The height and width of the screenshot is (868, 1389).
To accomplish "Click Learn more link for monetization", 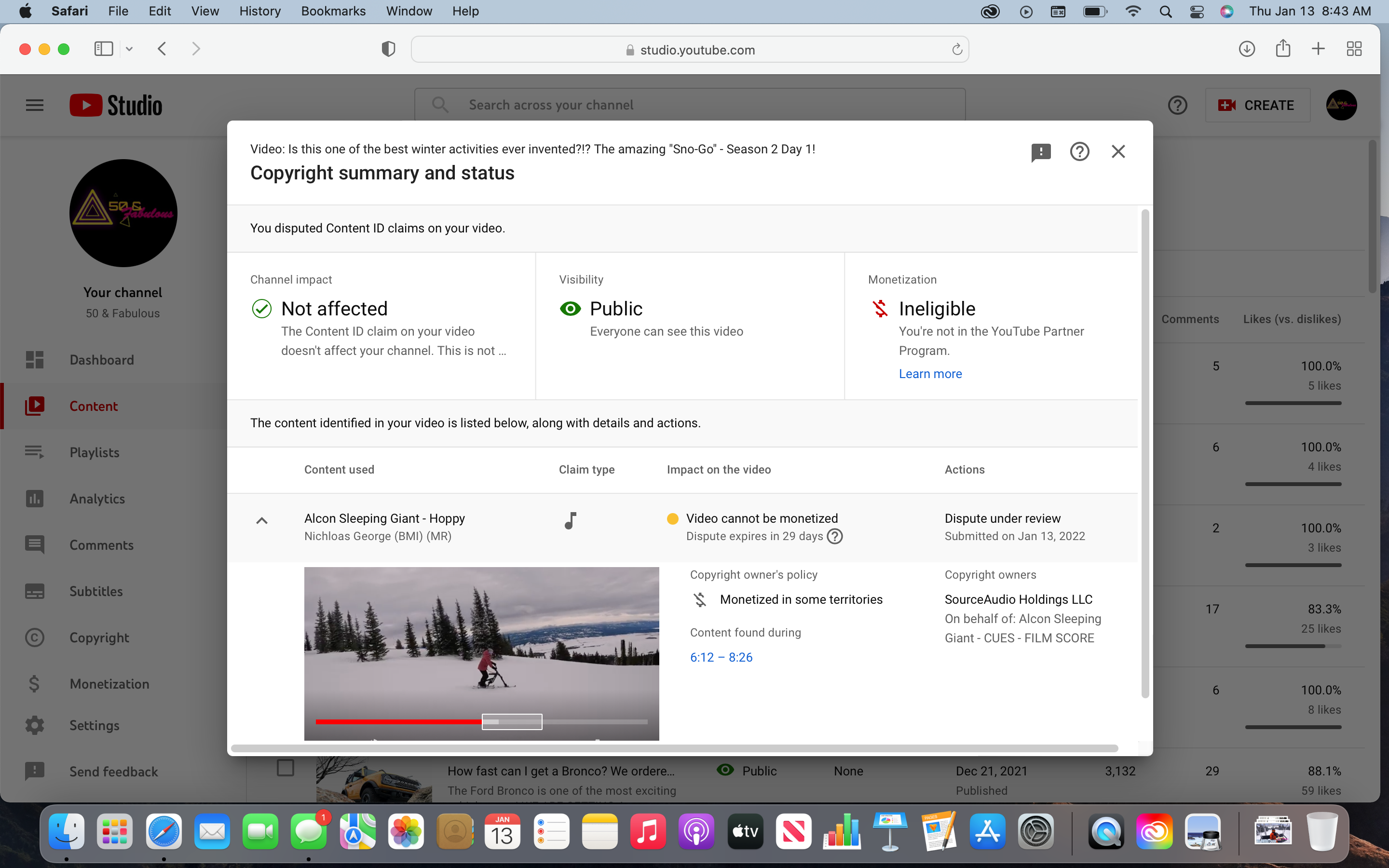I will (929, 373).
